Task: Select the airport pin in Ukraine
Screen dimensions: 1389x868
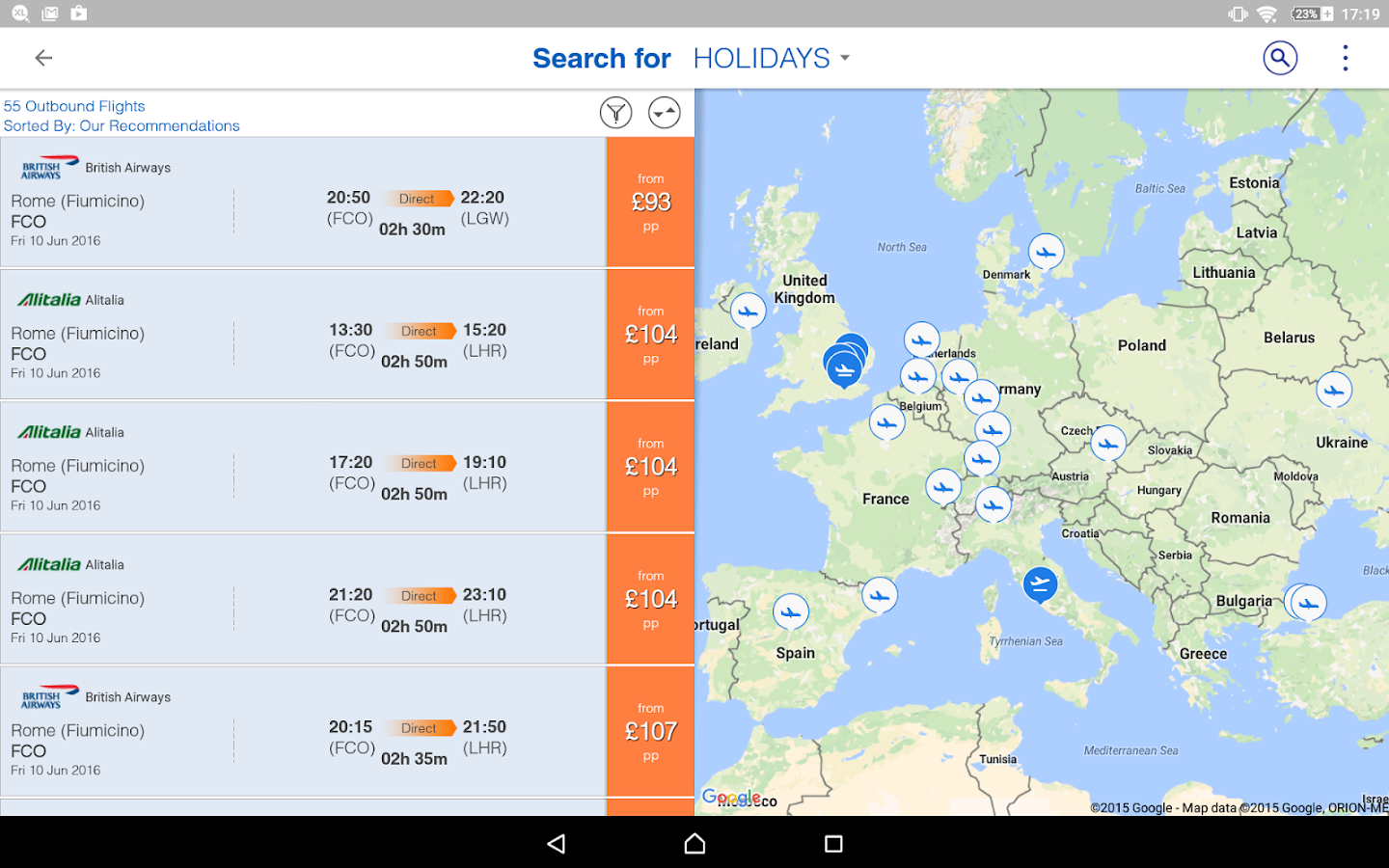Action: (1334, 391)
